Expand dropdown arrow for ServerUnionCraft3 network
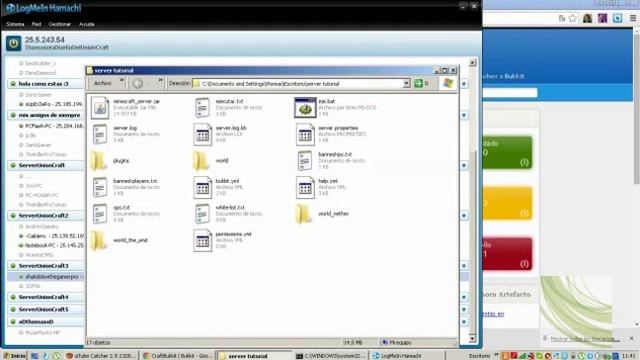 tap(464, 266)
